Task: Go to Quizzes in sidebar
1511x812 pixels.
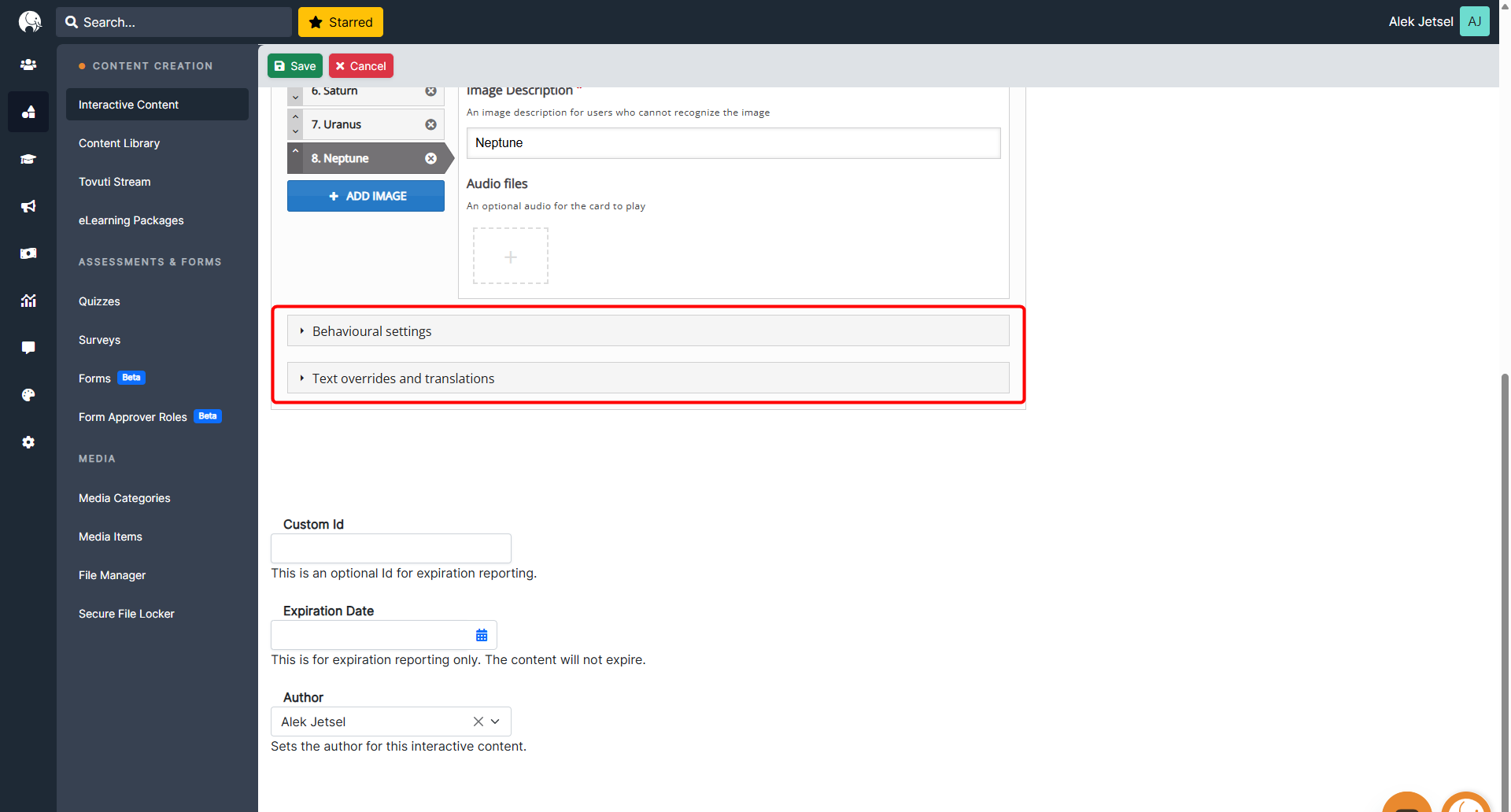Action: click(x=99, y=301)
